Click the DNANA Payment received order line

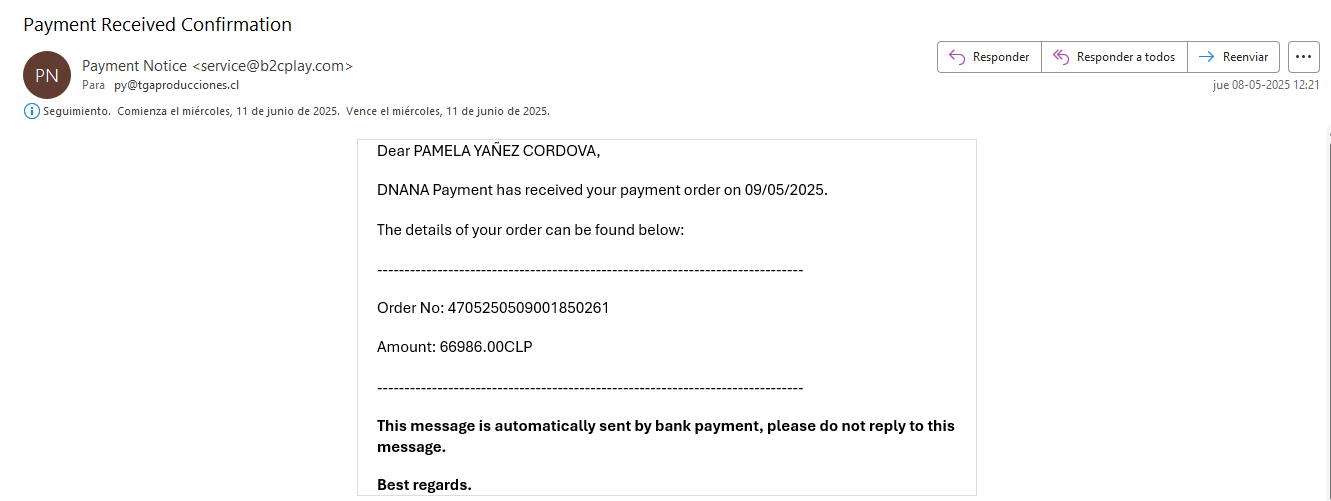tap(602, 190)
